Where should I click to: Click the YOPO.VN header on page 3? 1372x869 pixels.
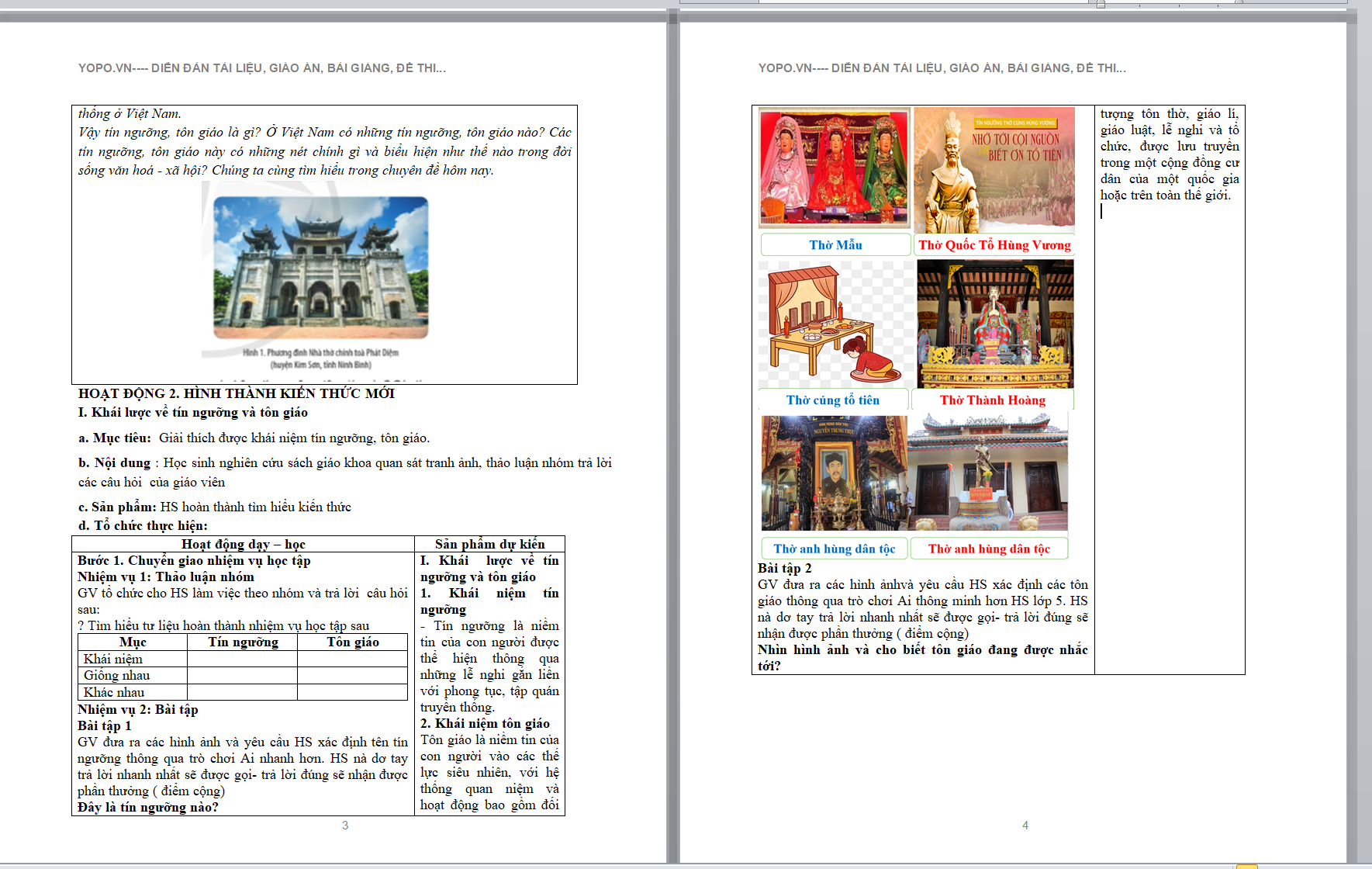pos(261,68)
